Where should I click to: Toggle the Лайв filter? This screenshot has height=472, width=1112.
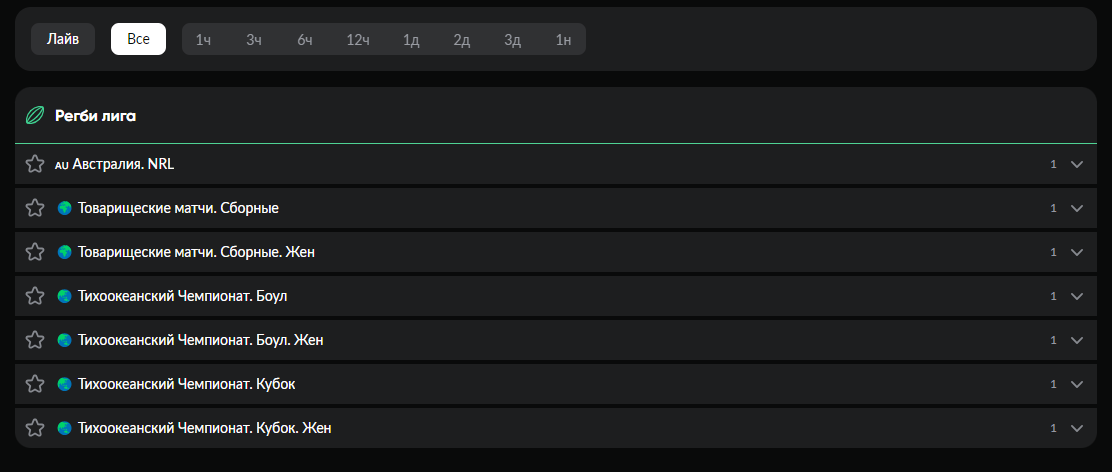[63, 39]
